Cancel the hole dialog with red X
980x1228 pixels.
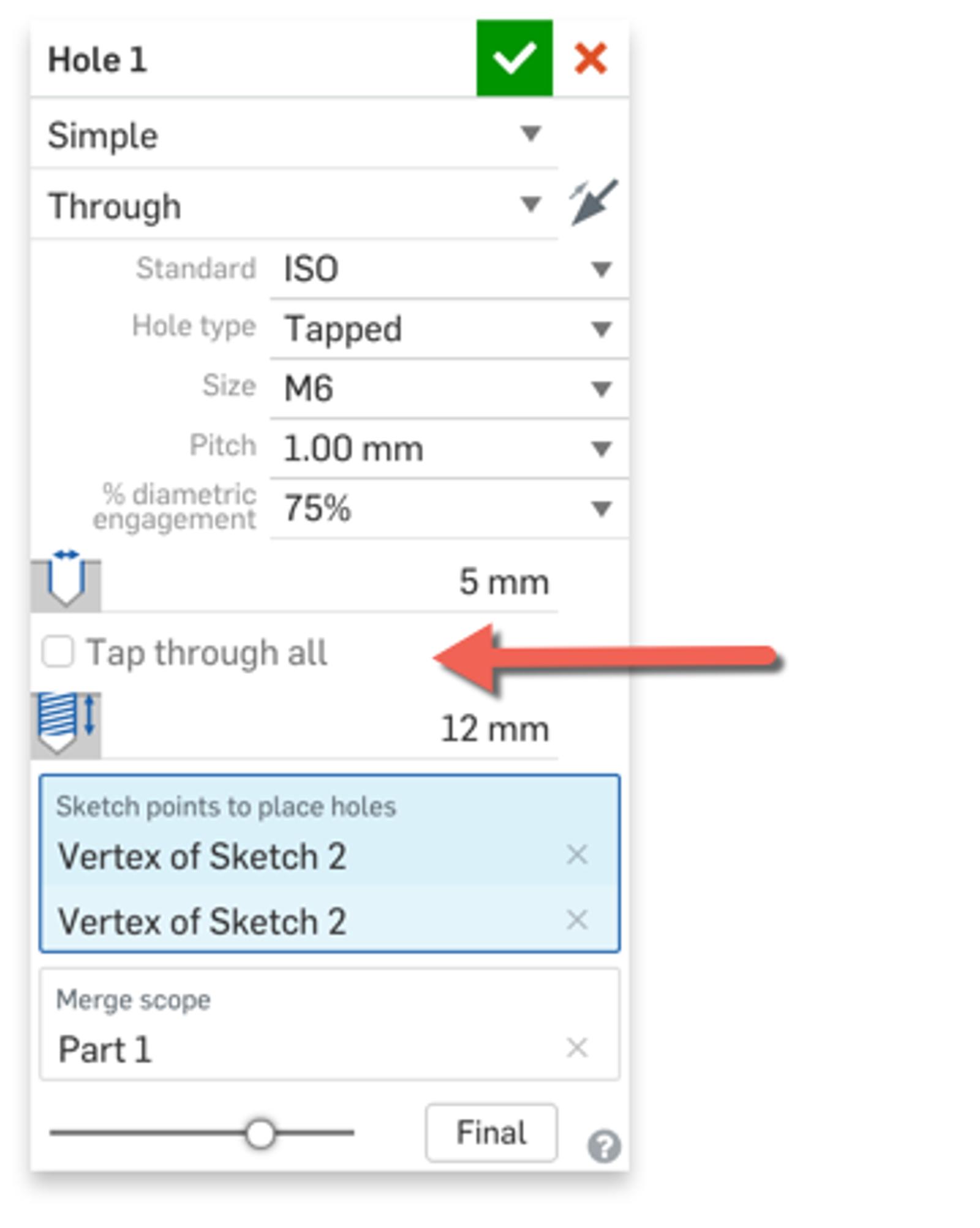pyautogui.click(x=590, y=59)
